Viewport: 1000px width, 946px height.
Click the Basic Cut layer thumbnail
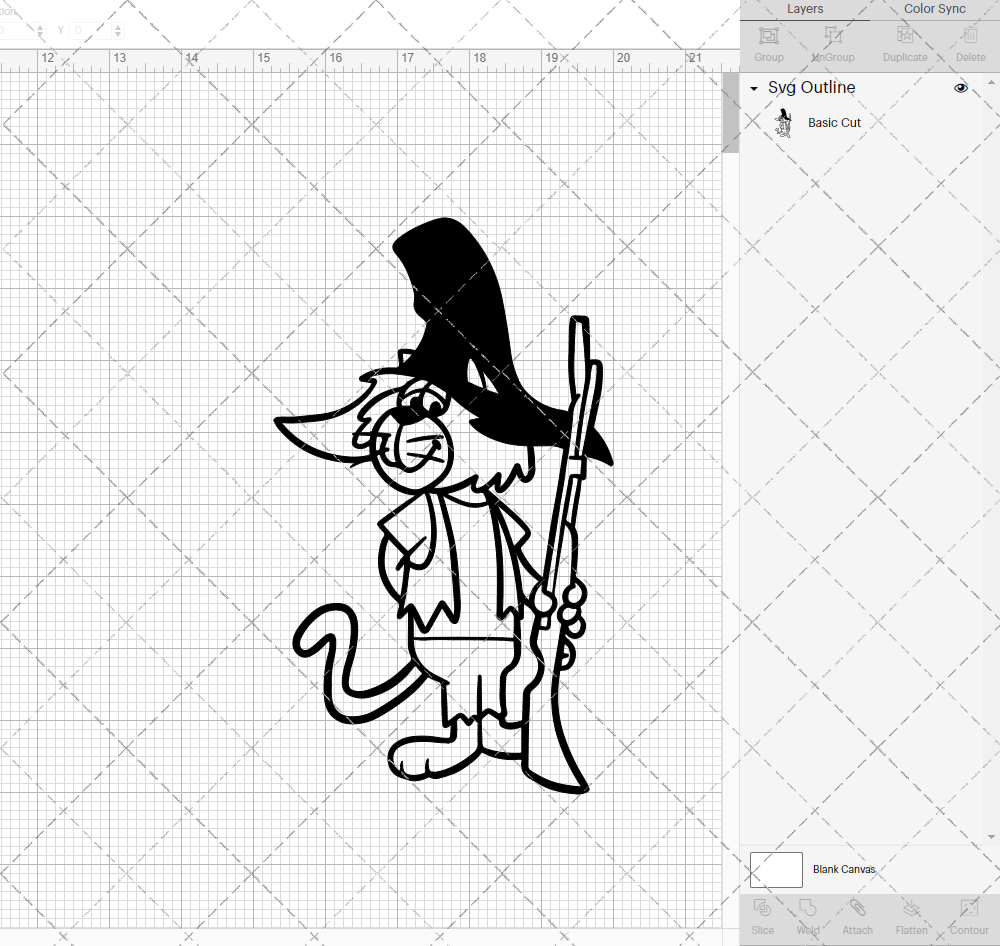click(784, 122)
